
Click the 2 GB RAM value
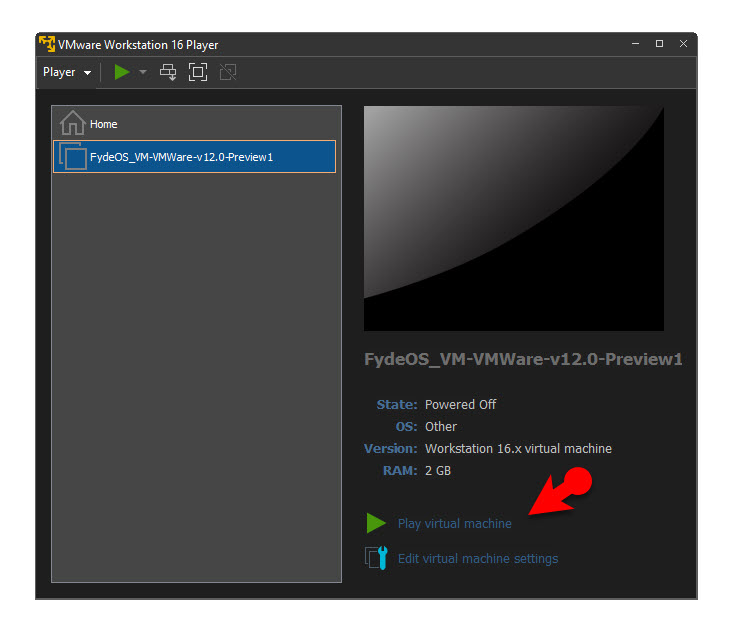pos(438,471)
